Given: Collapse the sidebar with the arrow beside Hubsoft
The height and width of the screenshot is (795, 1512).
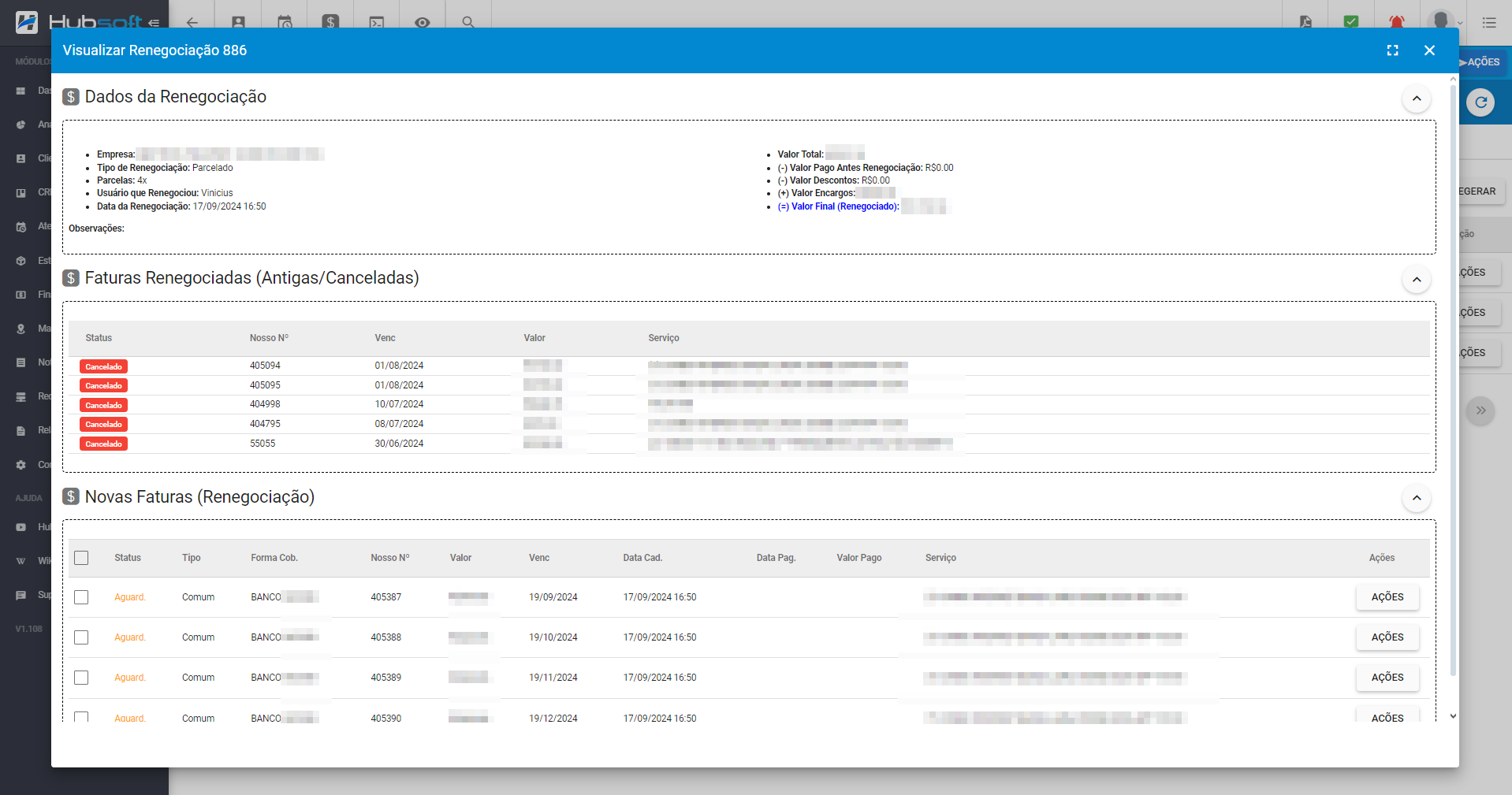Looking at the screenshot, I should (154, 23).
